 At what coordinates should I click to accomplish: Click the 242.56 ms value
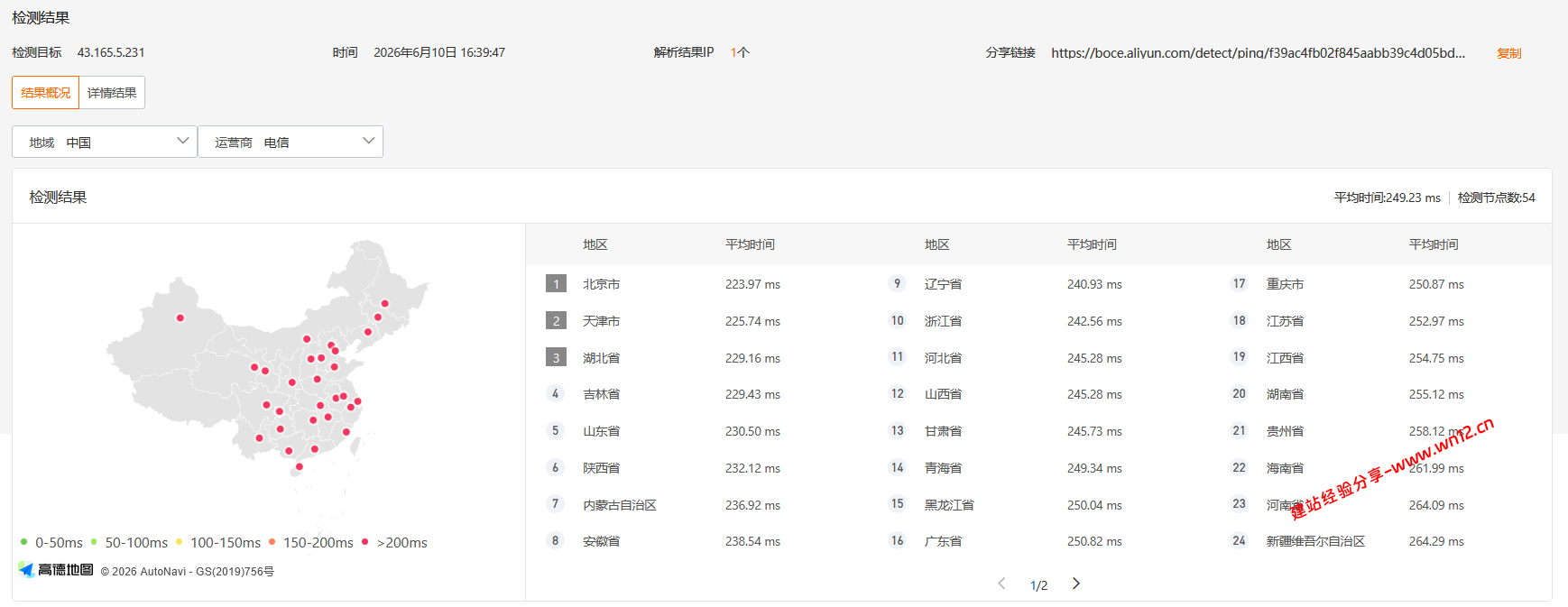[1094, 321]
